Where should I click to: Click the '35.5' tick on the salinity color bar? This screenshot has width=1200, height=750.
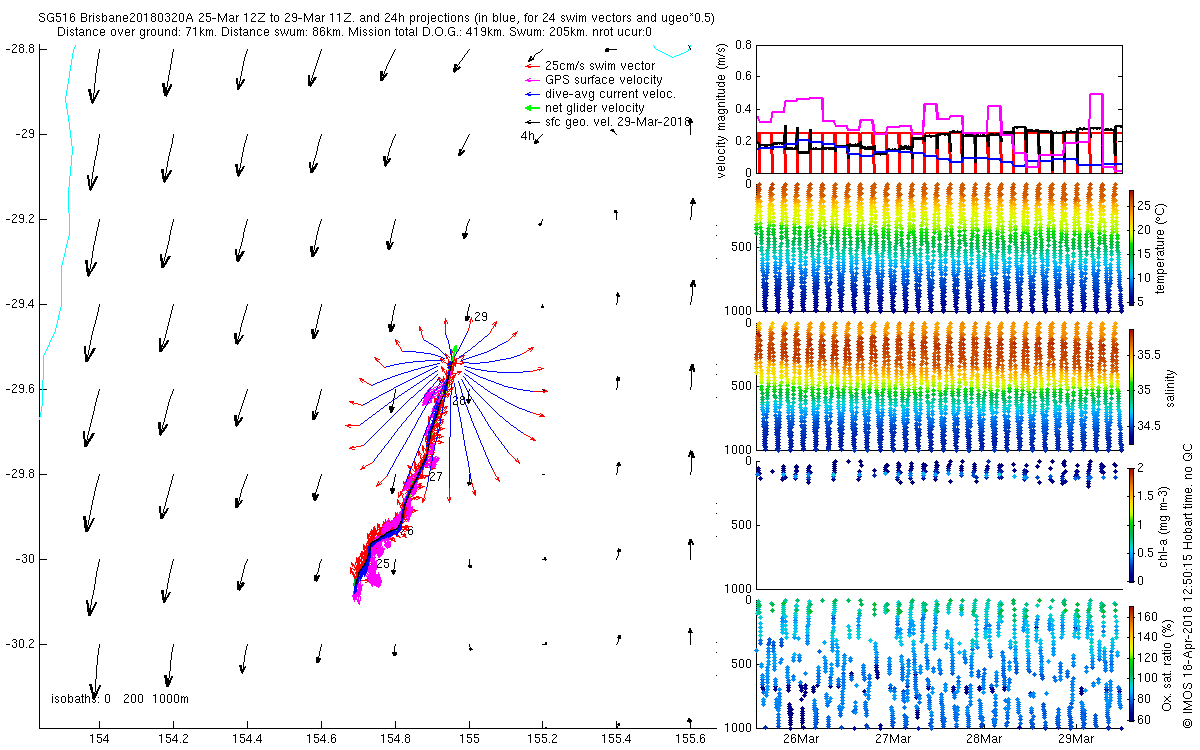1150,355
